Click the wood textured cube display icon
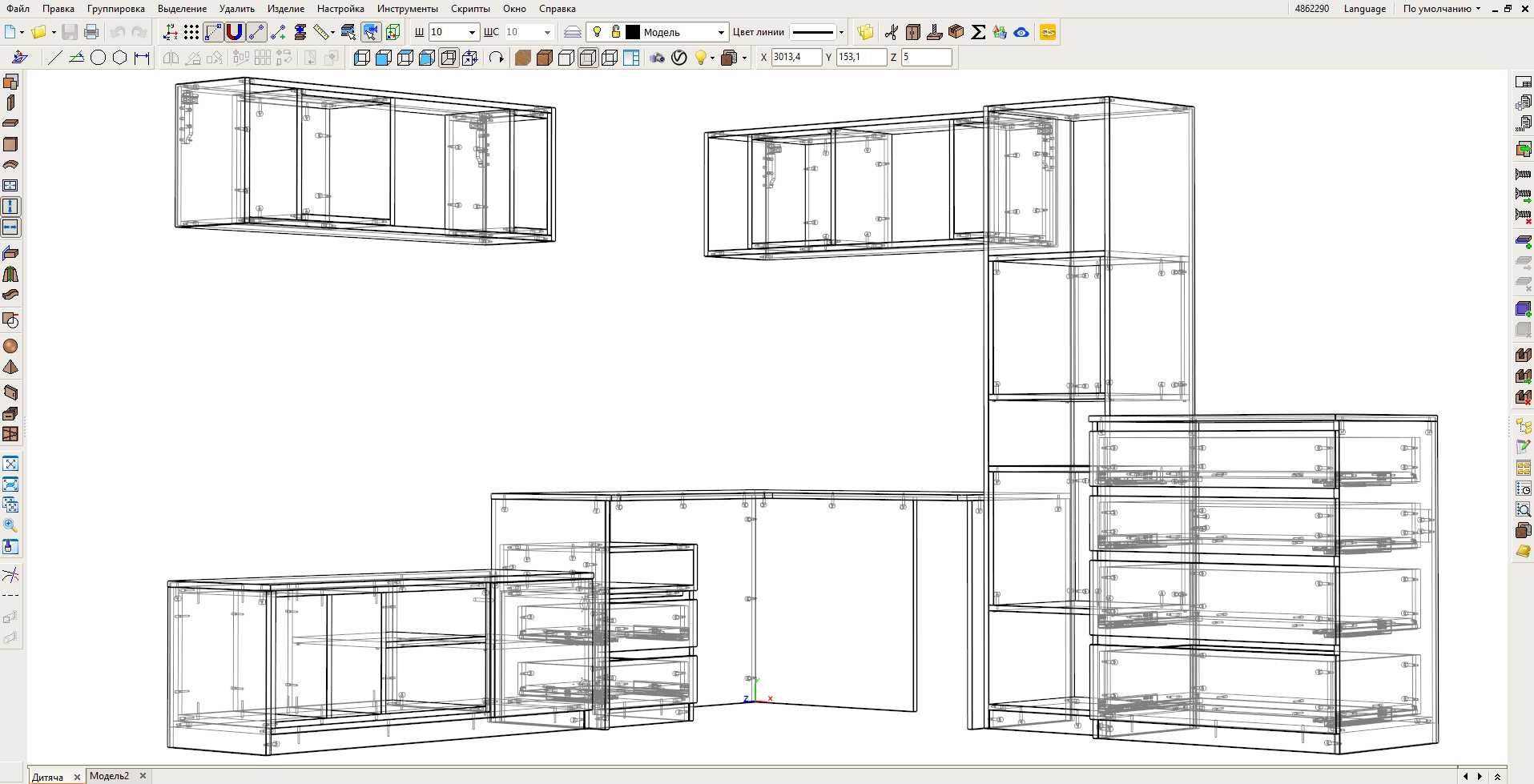This screenshot has height=784, width=1534. coord(522,57)
